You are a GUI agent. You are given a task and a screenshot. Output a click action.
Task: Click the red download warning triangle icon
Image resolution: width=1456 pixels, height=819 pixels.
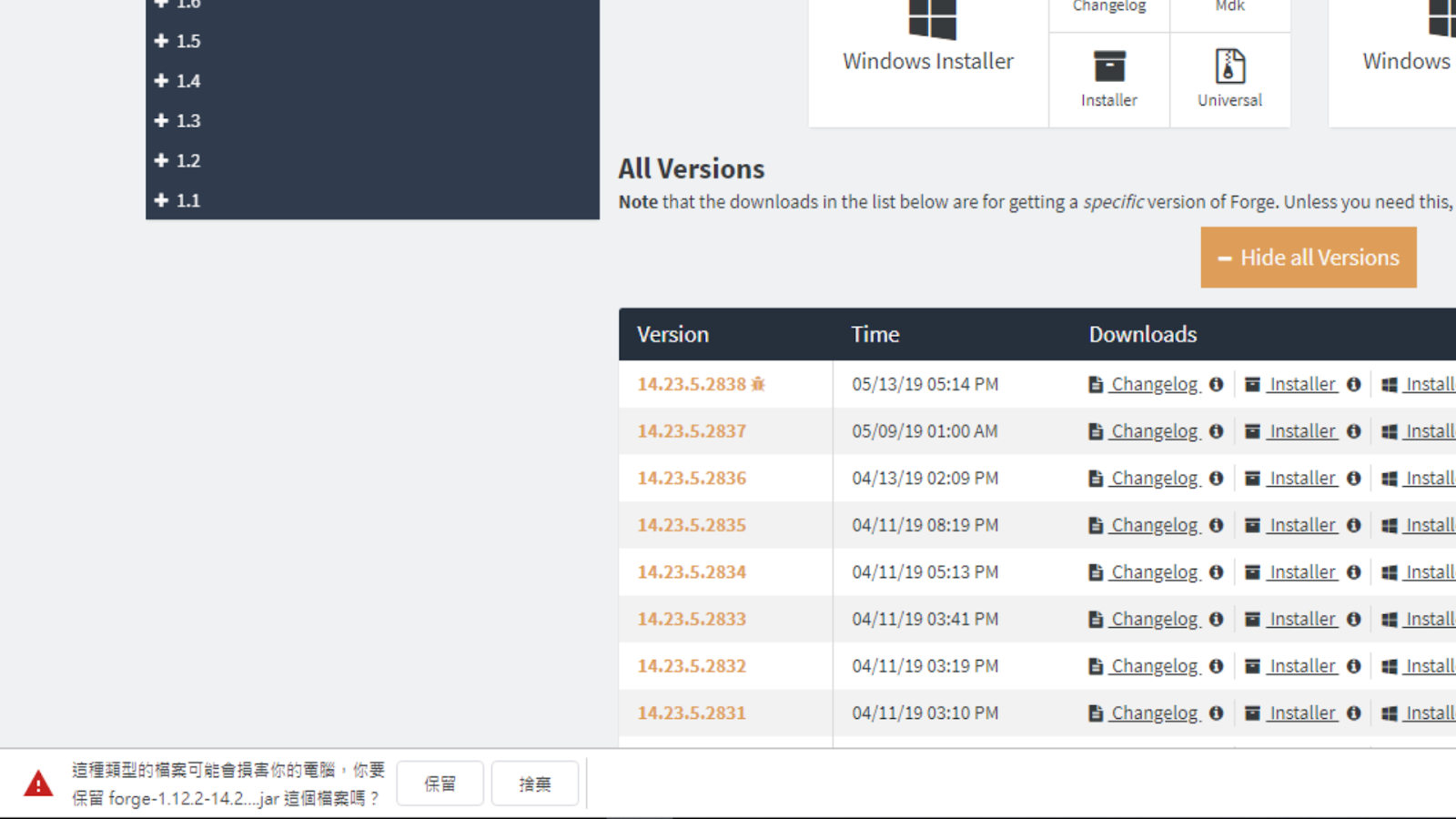click(x=38, y=784)
